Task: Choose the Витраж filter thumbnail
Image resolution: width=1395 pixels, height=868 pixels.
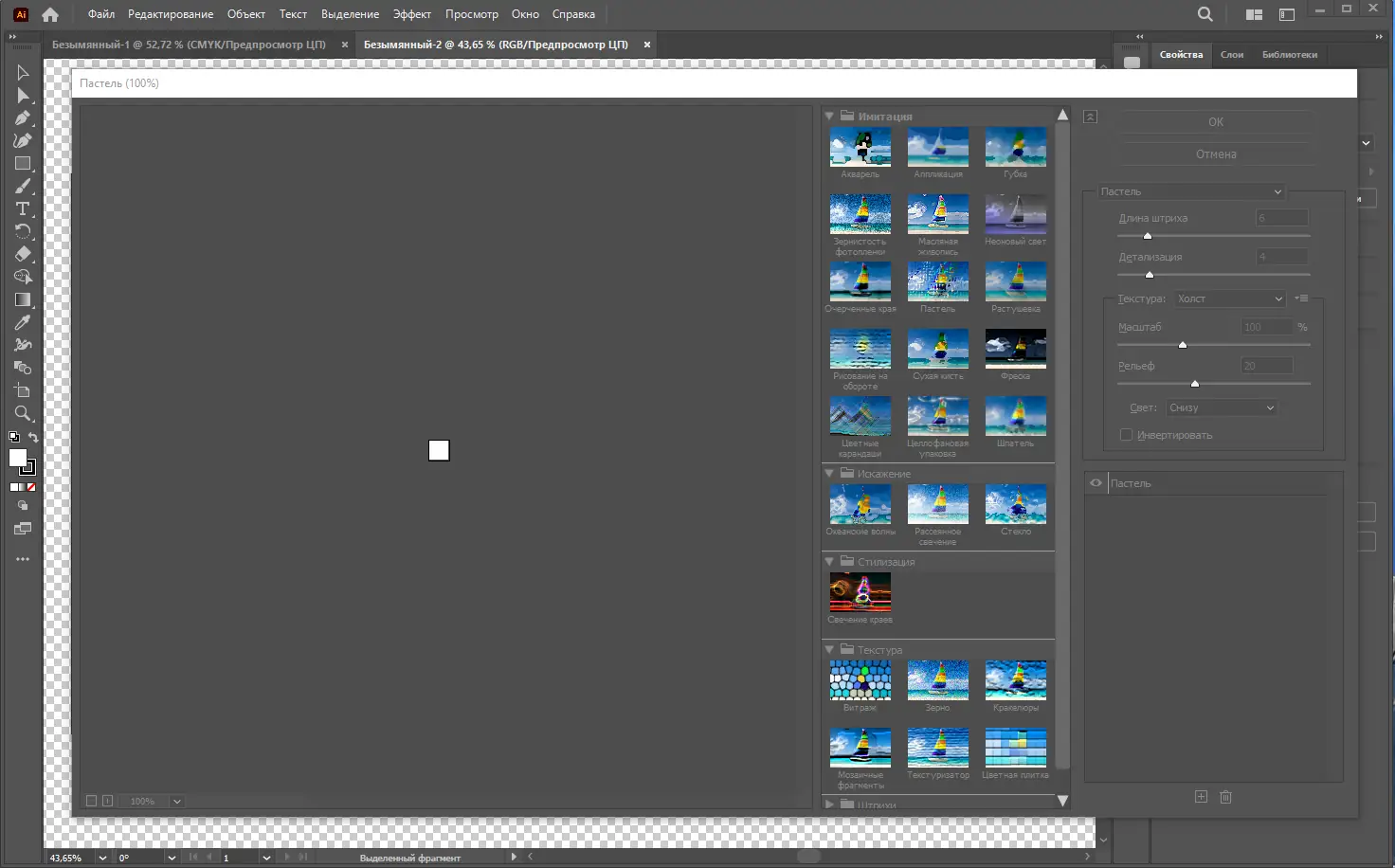Action: coord(861,680)
